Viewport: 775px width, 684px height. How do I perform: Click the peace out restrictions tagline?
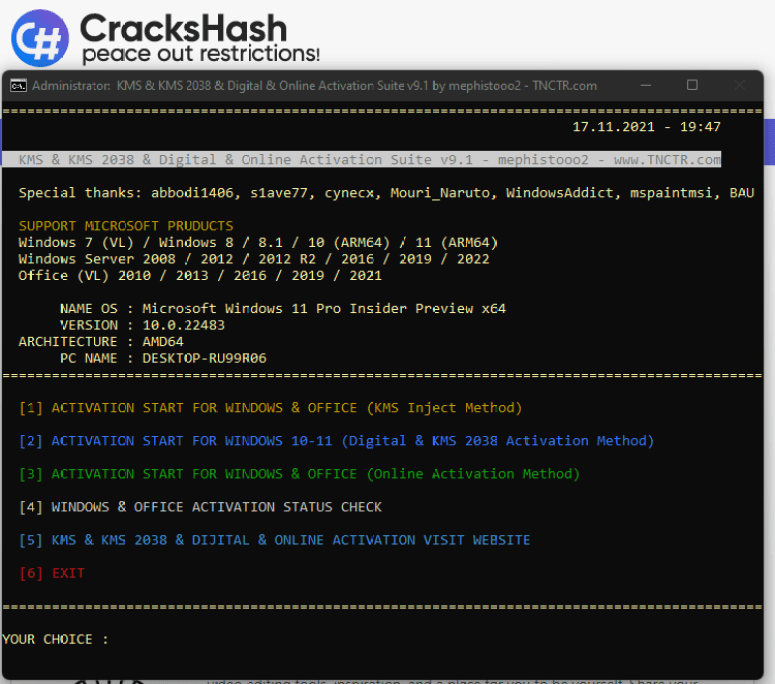[x=201, y=54]
